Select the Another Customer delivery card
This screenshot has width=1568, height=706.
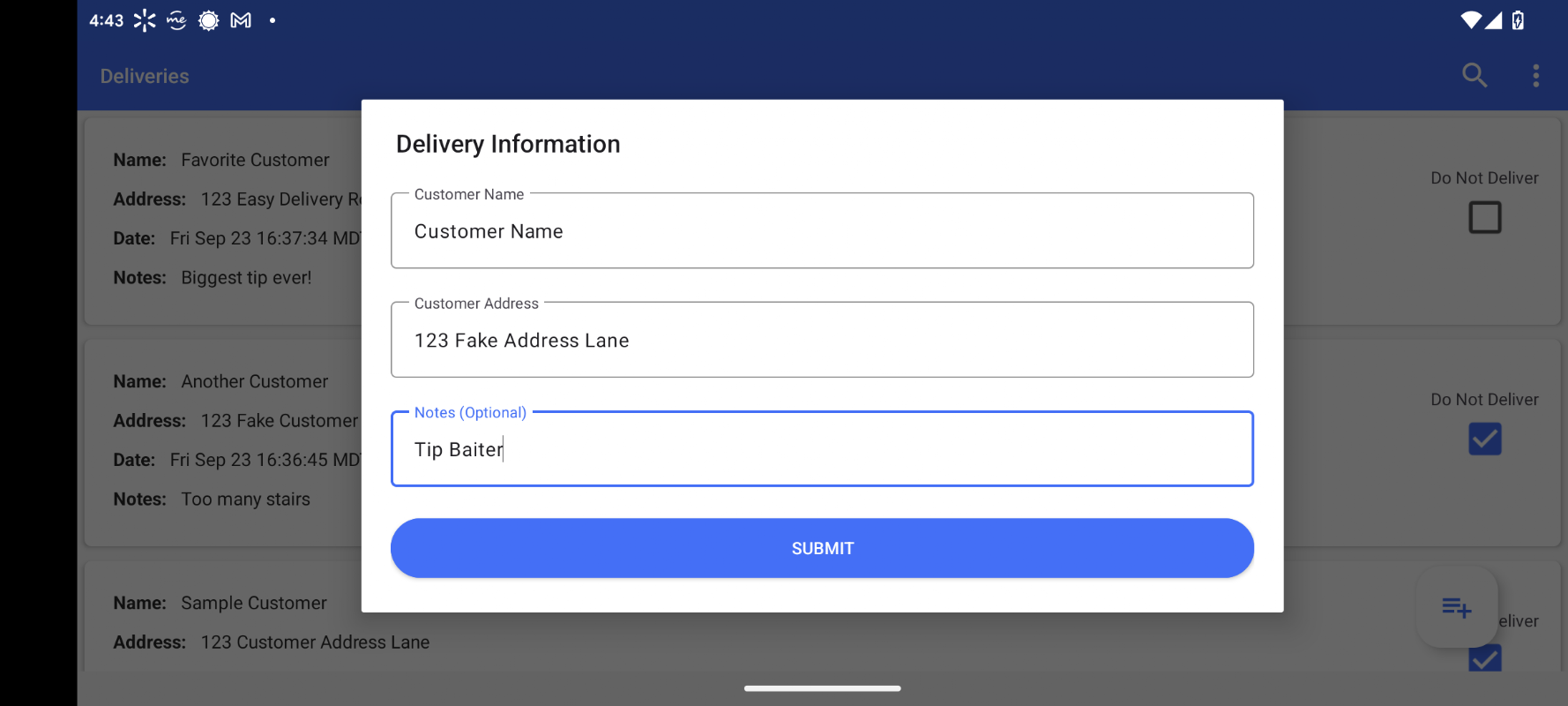[x=822, y=443]
